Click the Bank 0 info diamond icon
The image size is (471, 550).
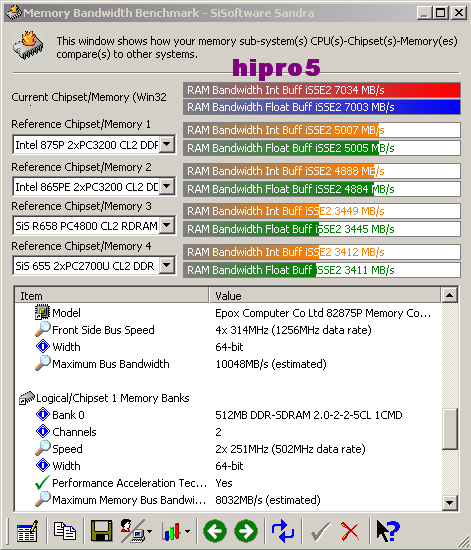(42, 415)
